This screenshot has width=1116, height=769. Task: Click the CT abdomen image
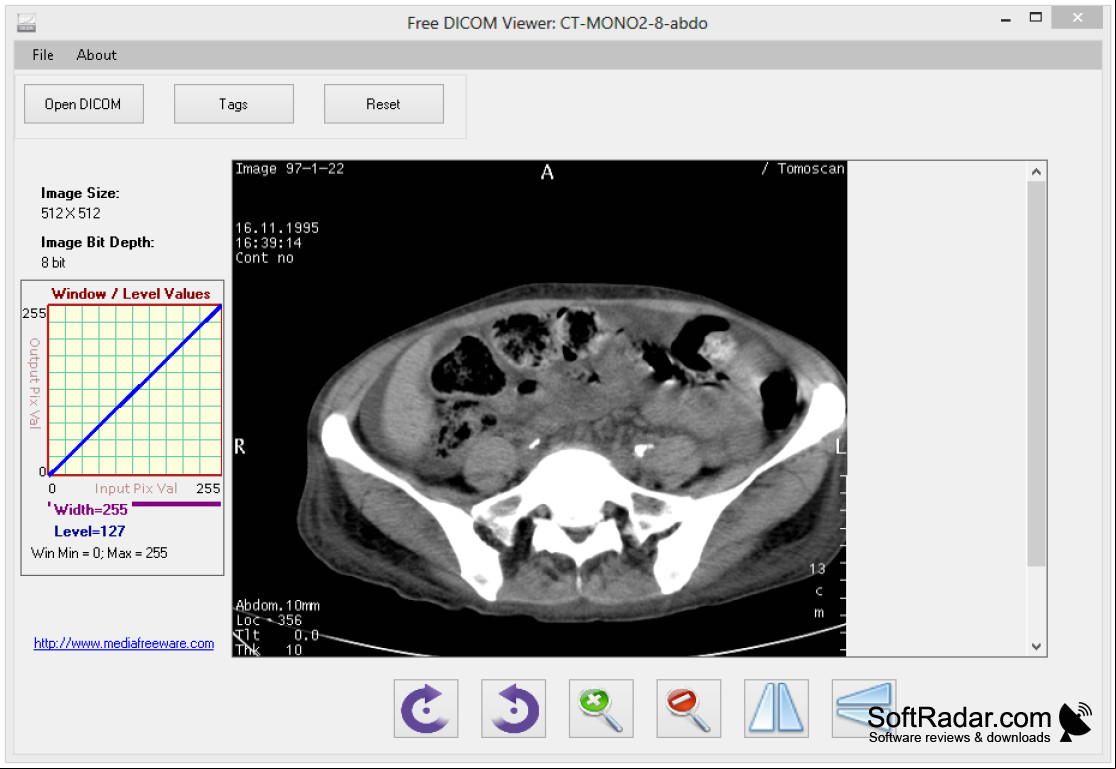tap(539, 408)
